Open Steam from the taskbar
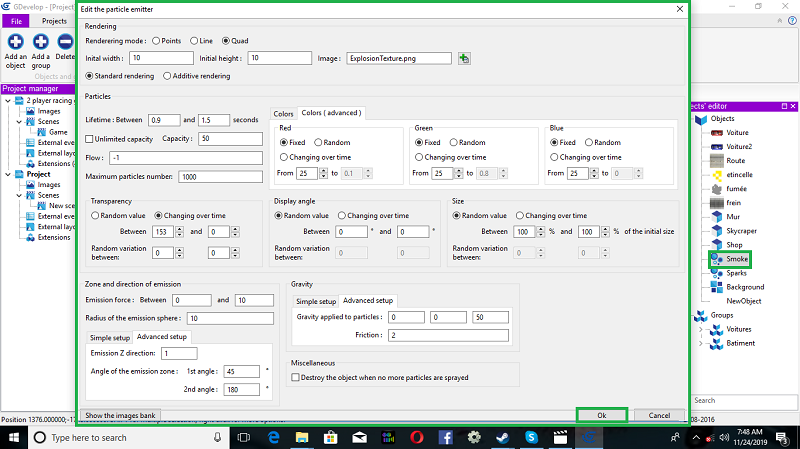 (x=503, y=437)
